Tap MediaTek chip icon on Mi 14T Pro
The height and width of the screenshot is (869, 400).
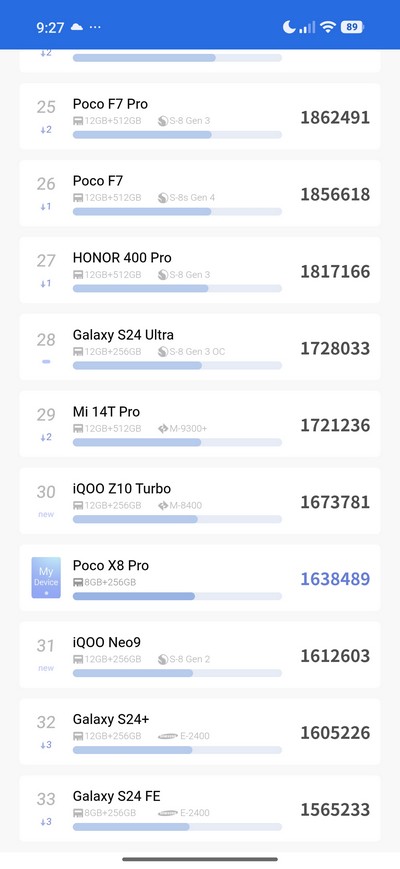(163, 428)
